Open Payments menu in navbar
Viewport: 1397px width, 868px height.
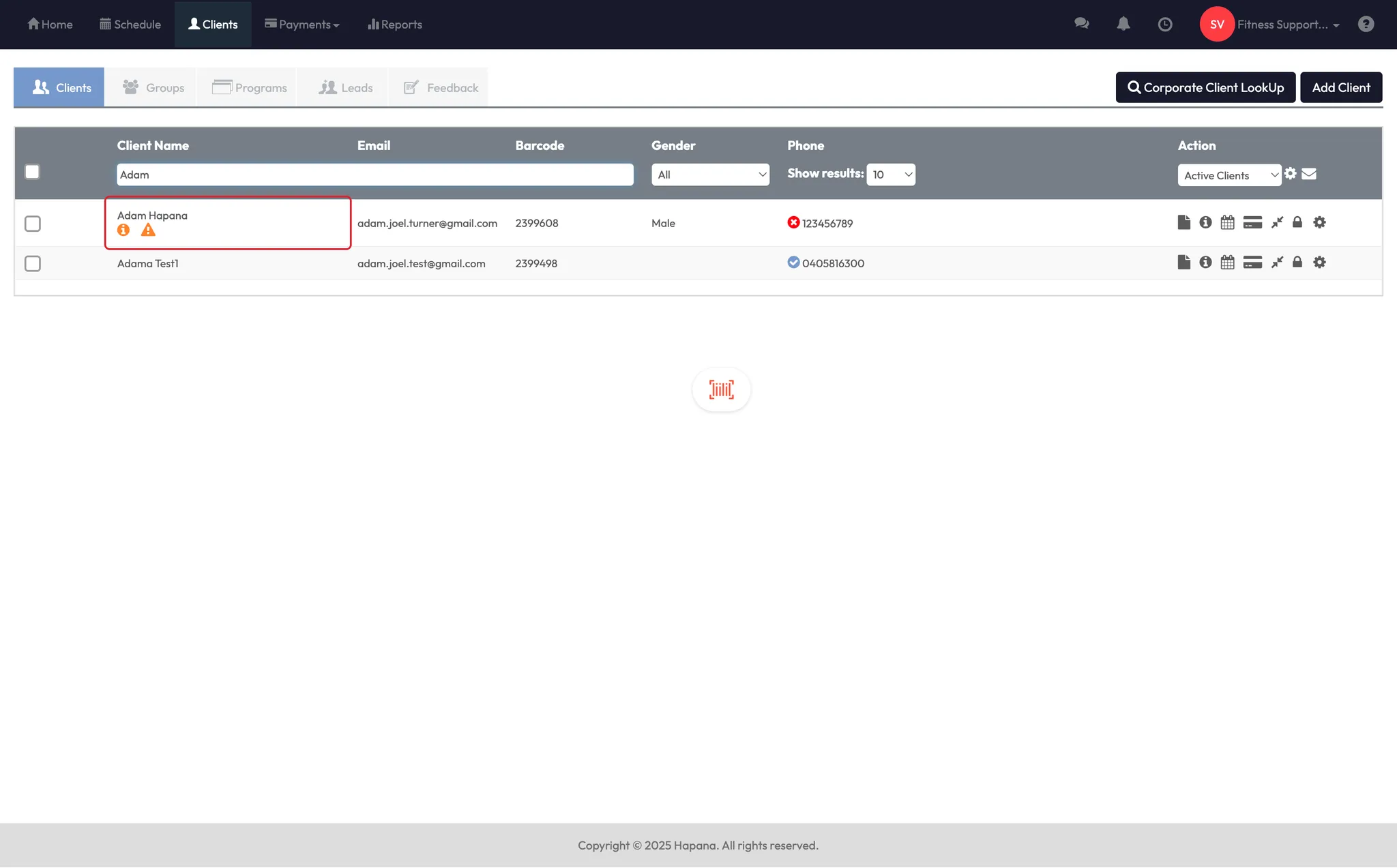302,25
